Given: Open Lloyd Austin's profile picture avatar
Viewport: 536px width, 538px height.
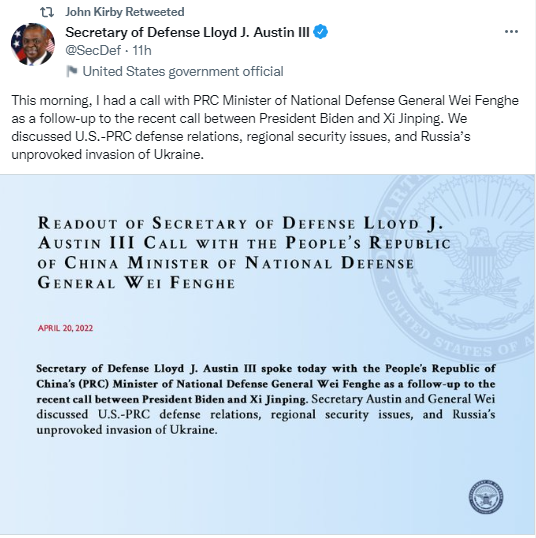Looking at the screenshot, I should click(x=33, y=44).
